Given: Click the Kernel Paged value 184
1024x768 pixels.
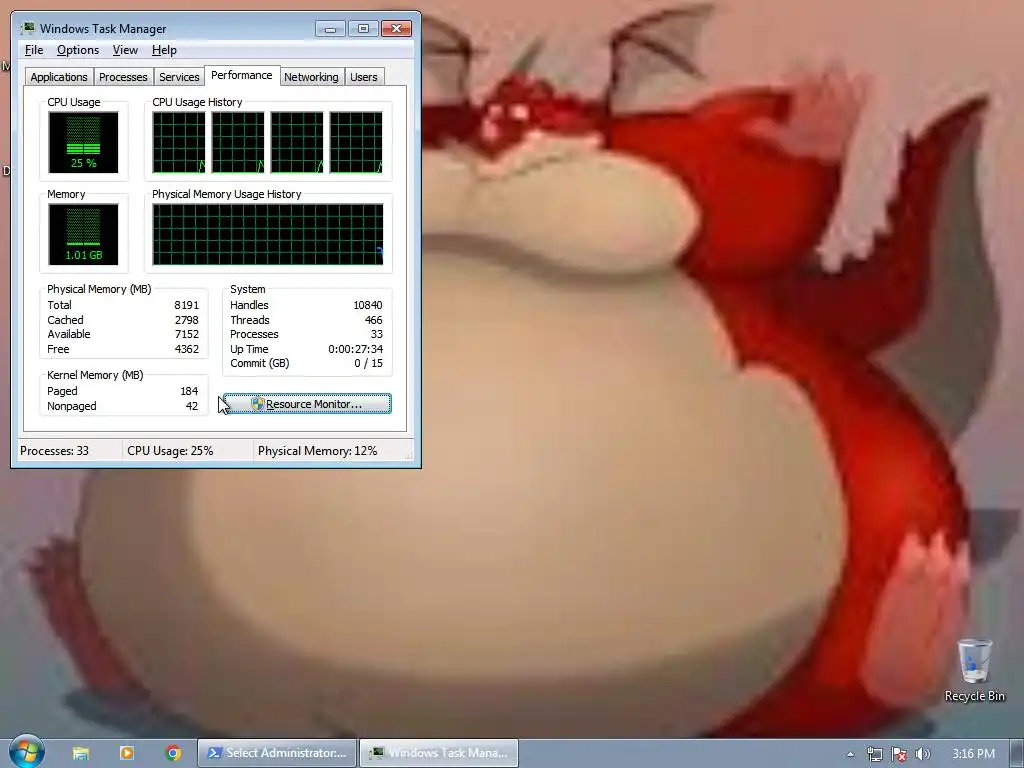Looking at the screenshot, I should pyautogui.click(x=189, y=391).
